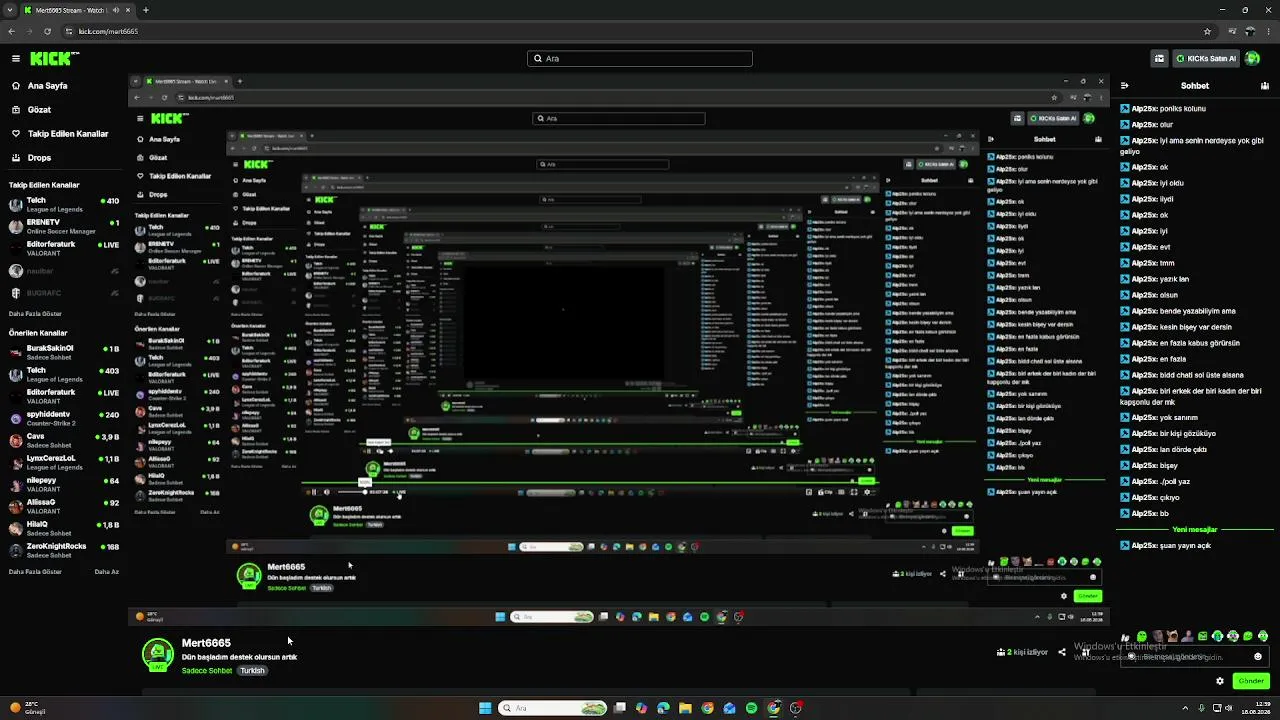Open Spotify from the taskbar
This screenshot has width=1280, height=720.
point(751,708)
